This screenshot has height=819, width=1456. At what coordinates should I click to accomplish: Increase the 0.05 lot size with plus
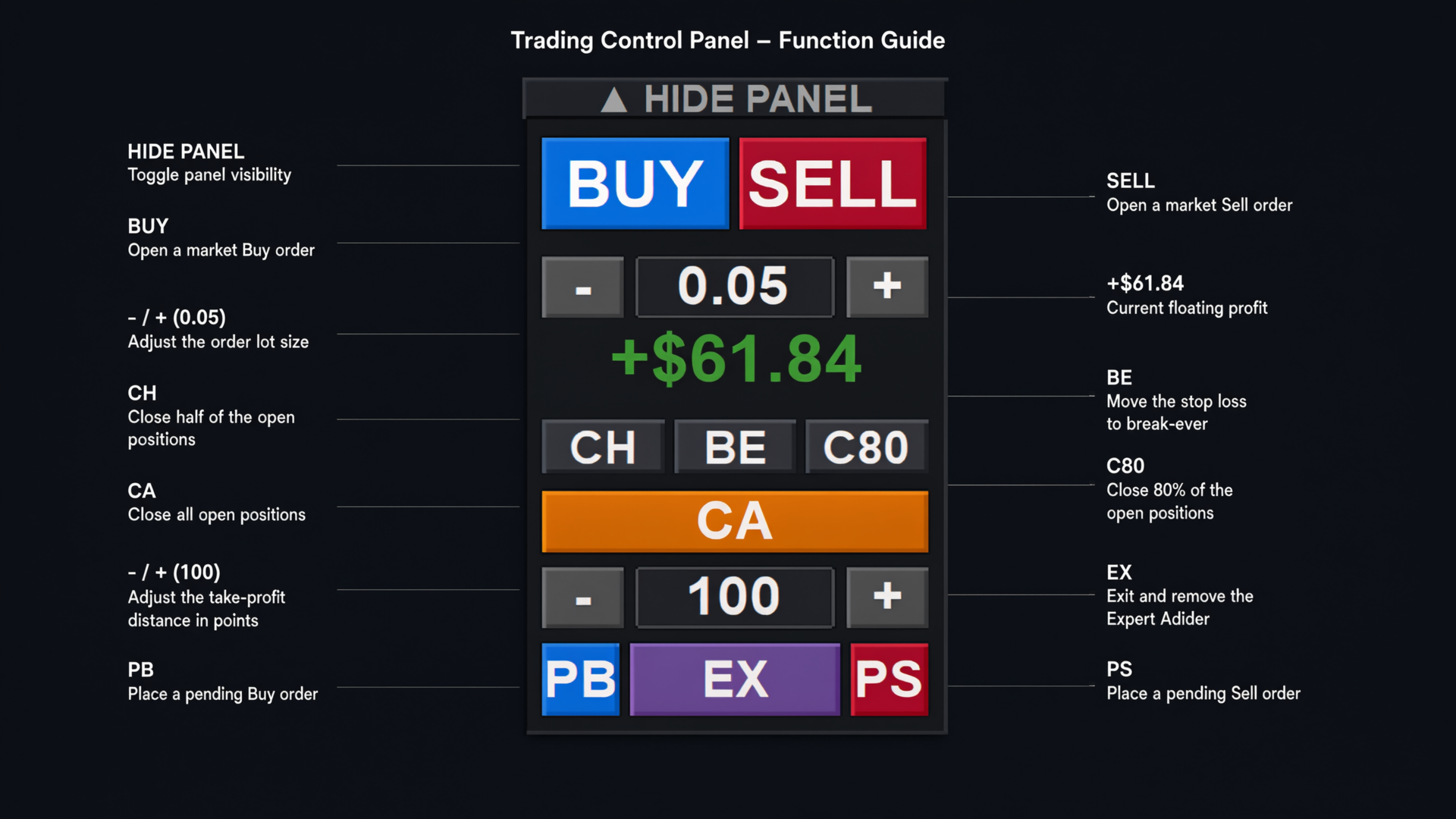(887, 287)
